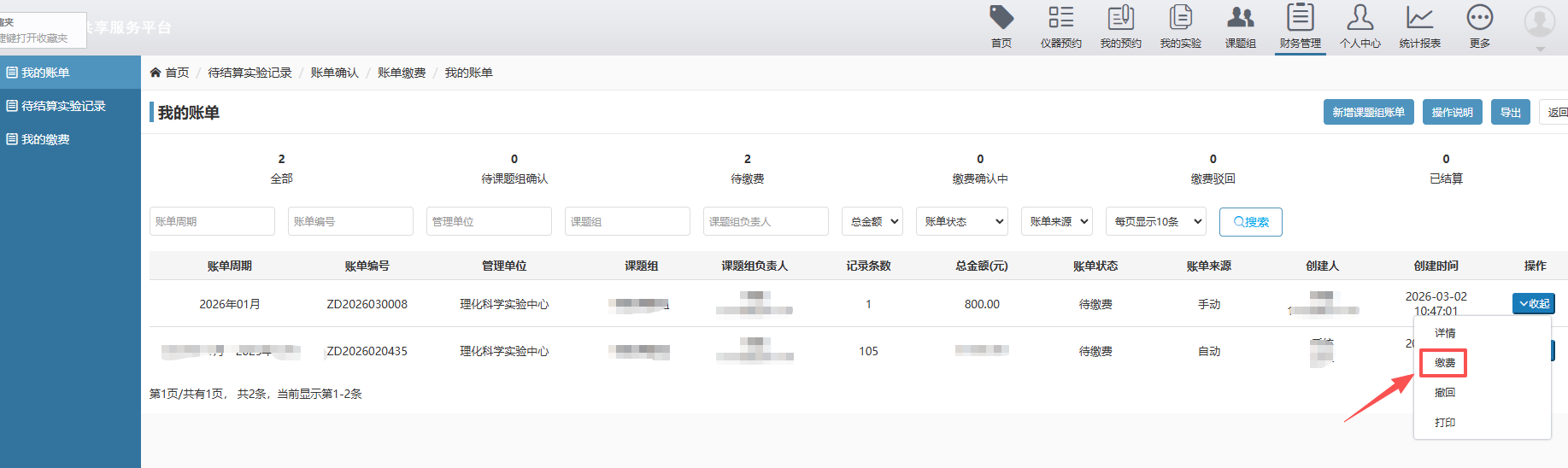This screenshot has width=1568, height=468.
Task: Click the 更多 ellipsis icon
Action: pyautogui.click(x=1479, y=18)
